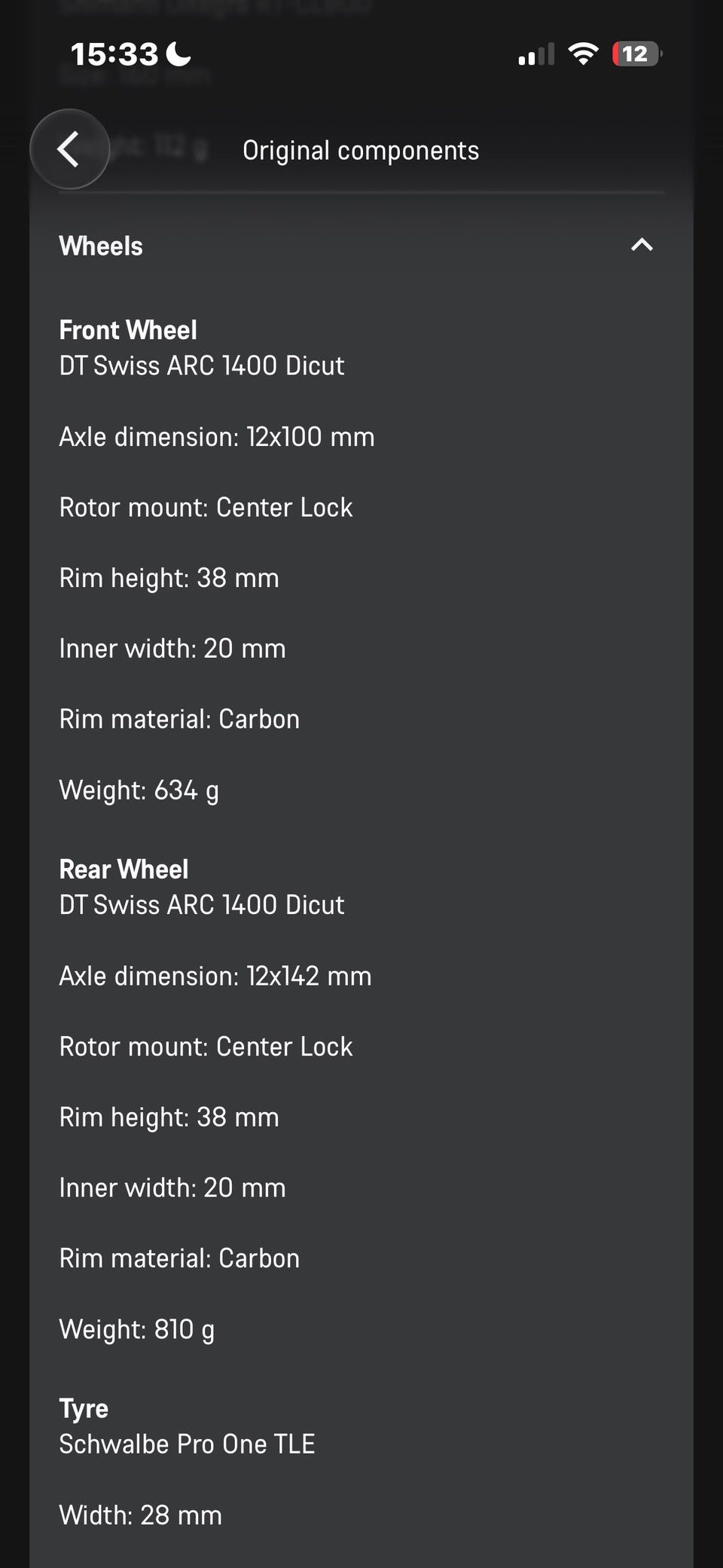Tap front wheel Rotor mount: Center Lock
The image size is (723, 1568).
206,507
